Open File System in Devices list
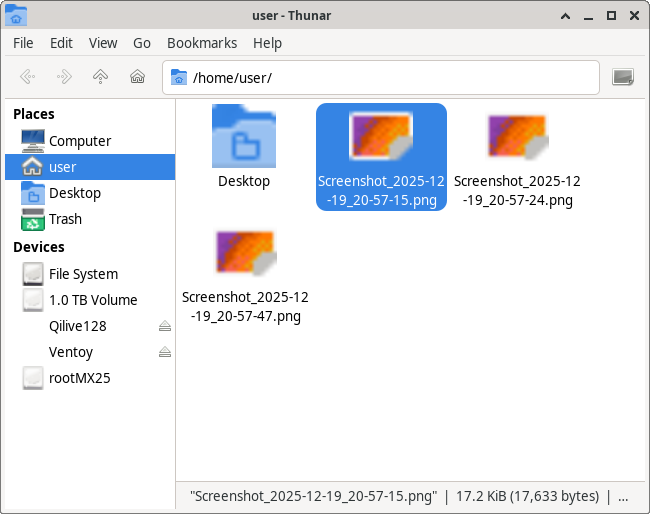 coord(83,274)
